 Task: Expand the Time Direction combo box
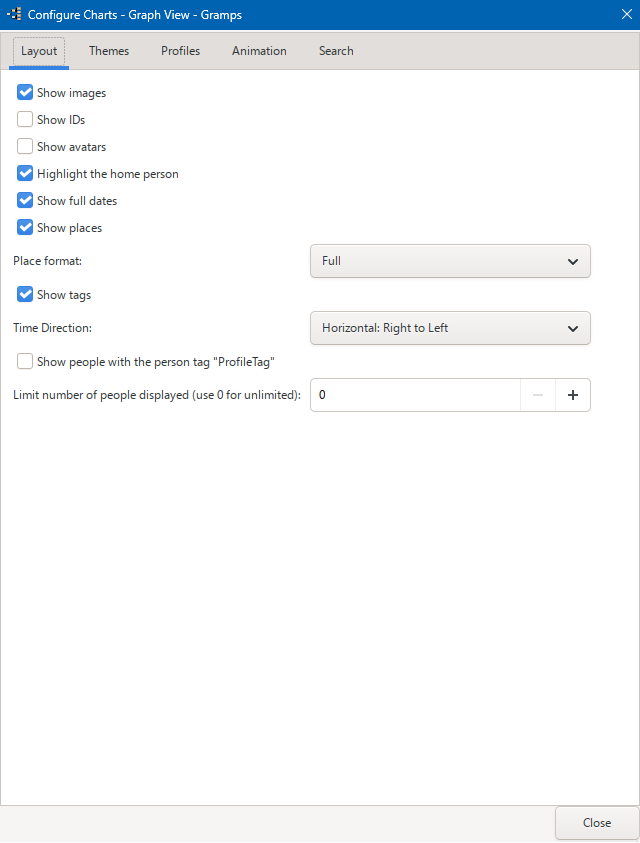[x=450, y=328]
